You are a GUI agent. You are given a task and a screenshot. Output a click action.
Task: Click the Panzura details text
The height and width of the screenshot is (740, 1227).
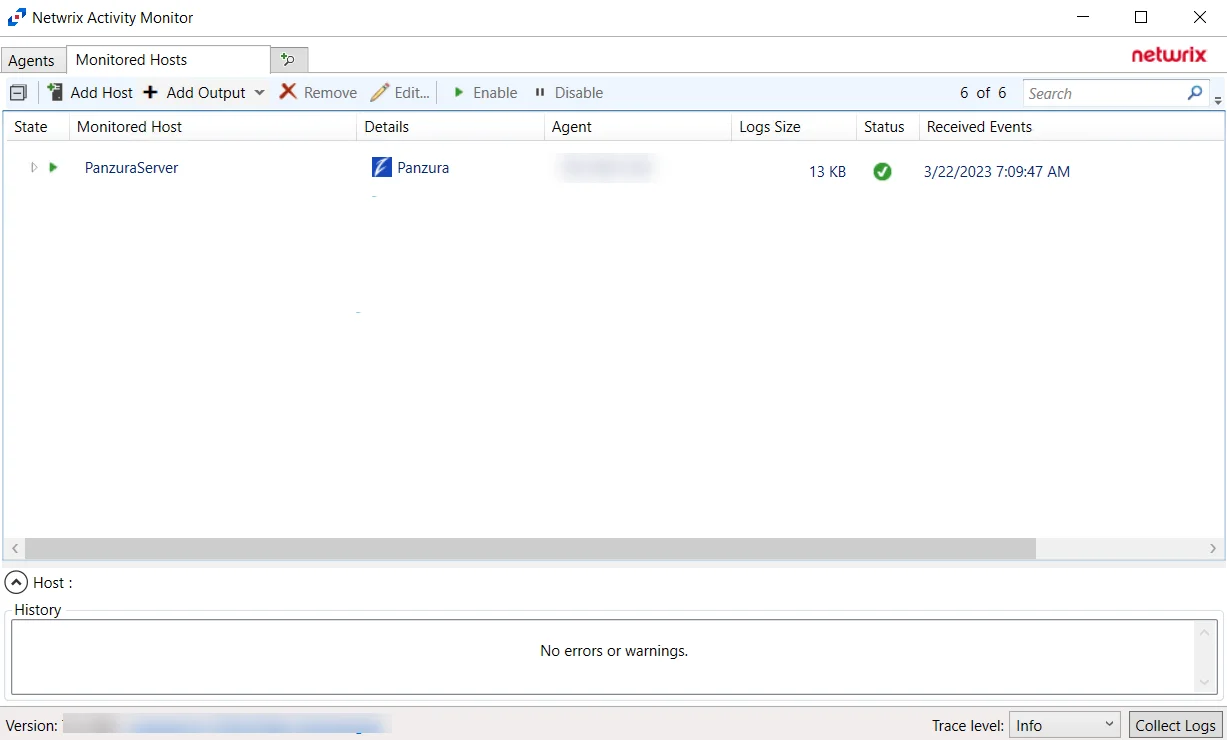(x=423, y=168)
